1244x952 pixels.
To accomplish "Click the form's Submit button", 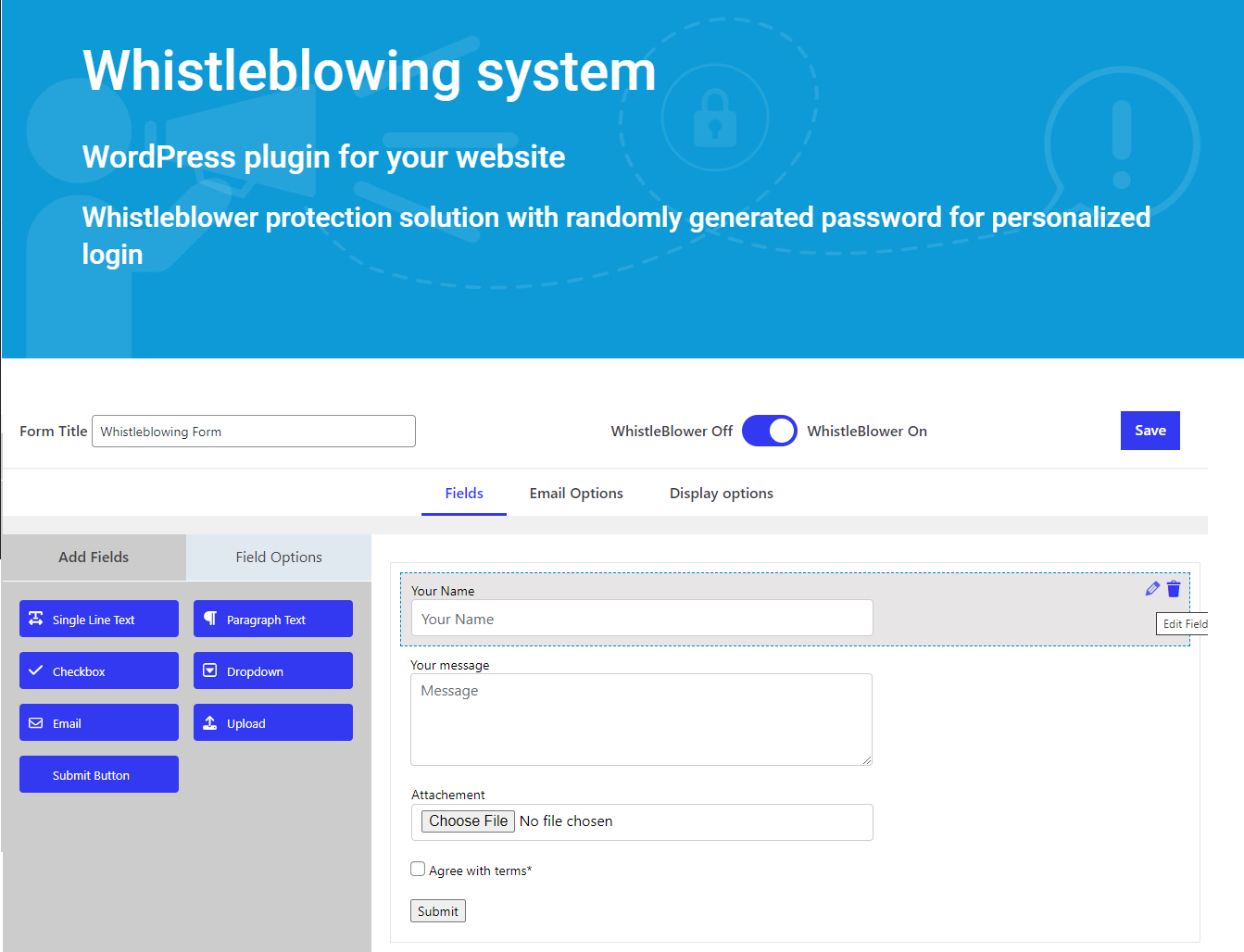I will coord(437,911).
